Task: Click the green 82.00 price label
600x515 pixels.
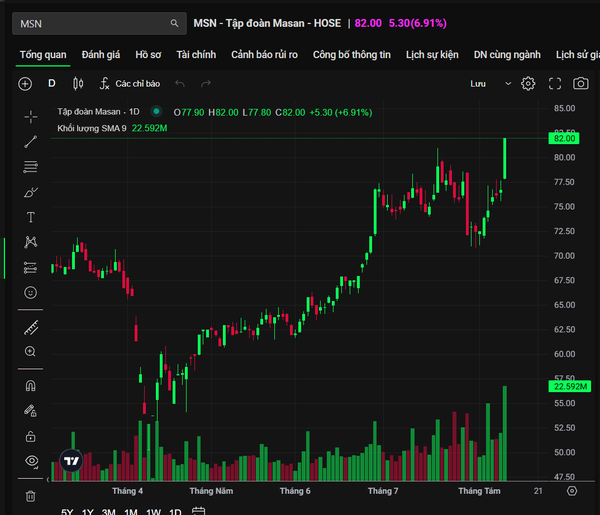Action: pos(564,139)
